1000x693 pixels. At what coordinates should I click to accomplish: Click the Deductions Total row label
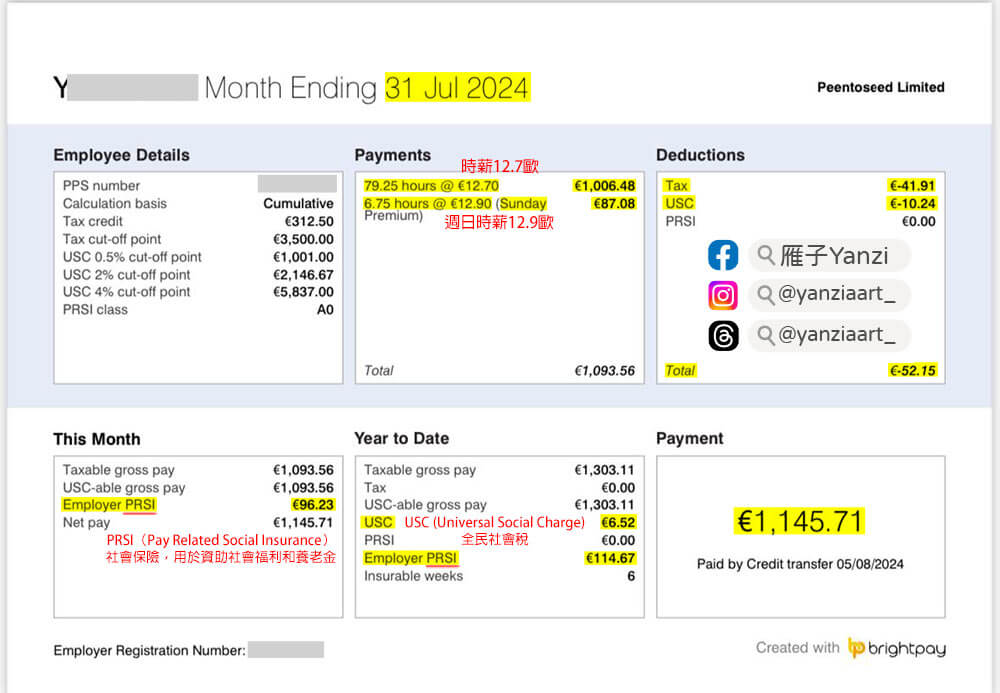click(x=680, y=370)
